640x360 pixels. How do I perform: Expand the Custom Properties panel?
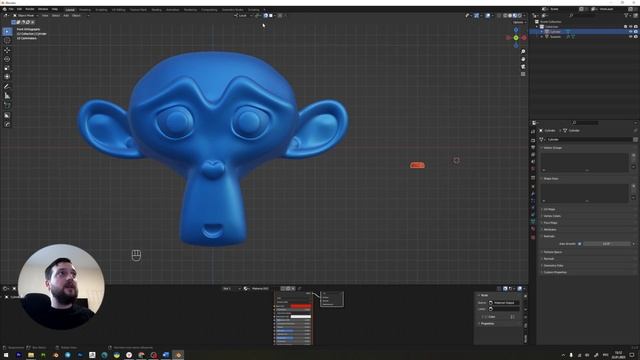pyautogui.click(x=555, y=272)
